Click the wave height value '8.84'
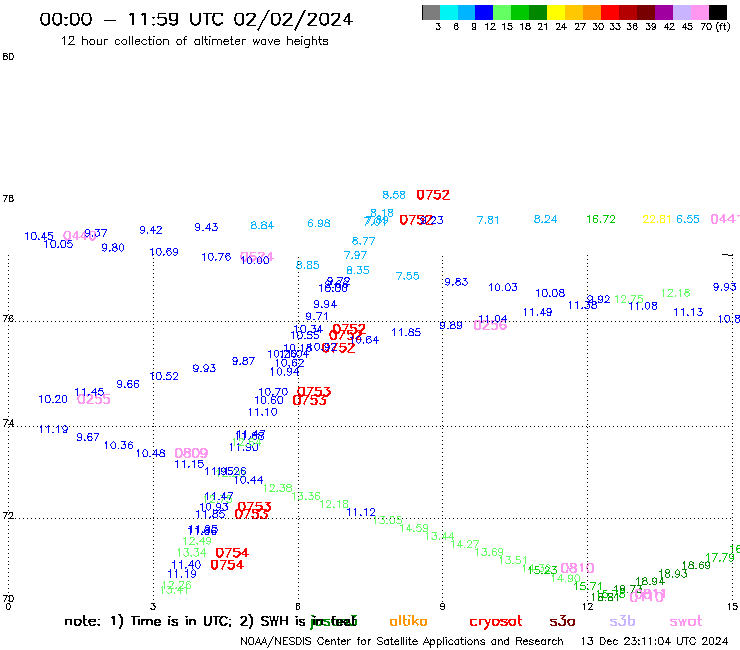This screenshot has width=740, height=650. pos(262,226)
